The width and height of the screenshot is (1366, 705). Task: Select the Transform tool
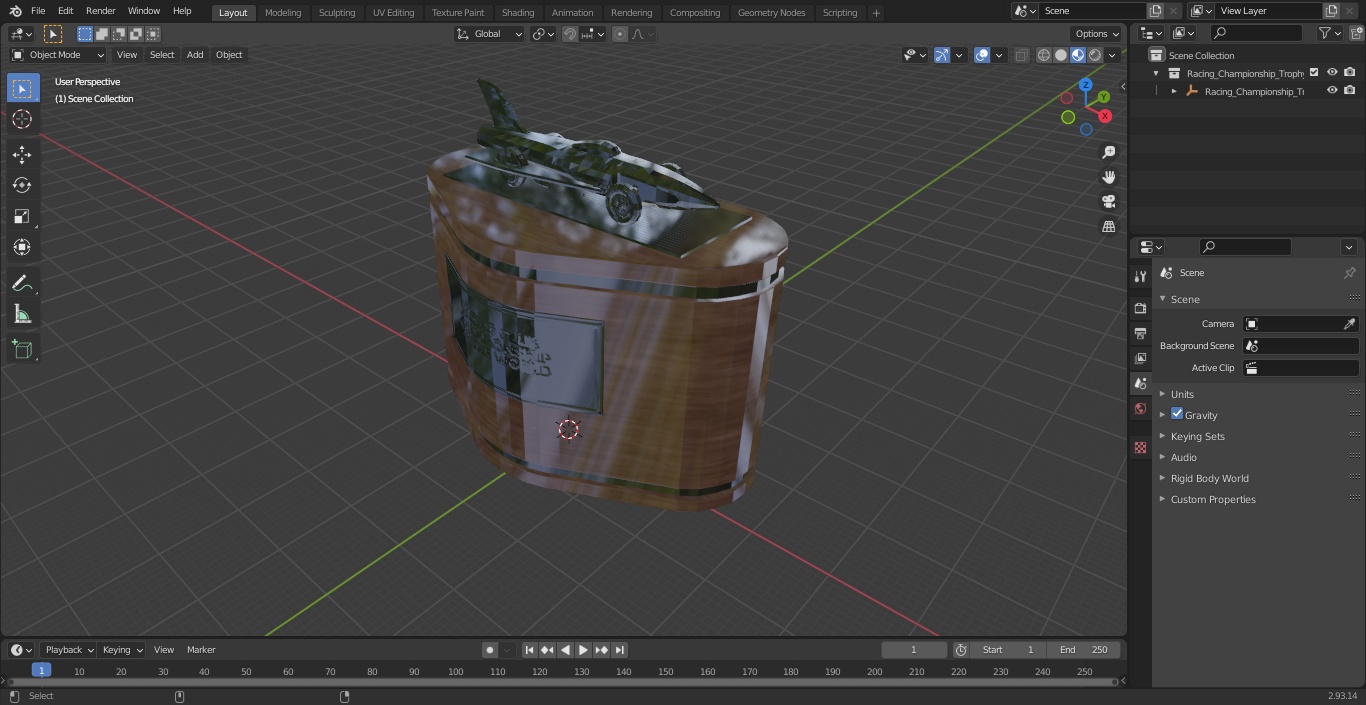point(22,247)
